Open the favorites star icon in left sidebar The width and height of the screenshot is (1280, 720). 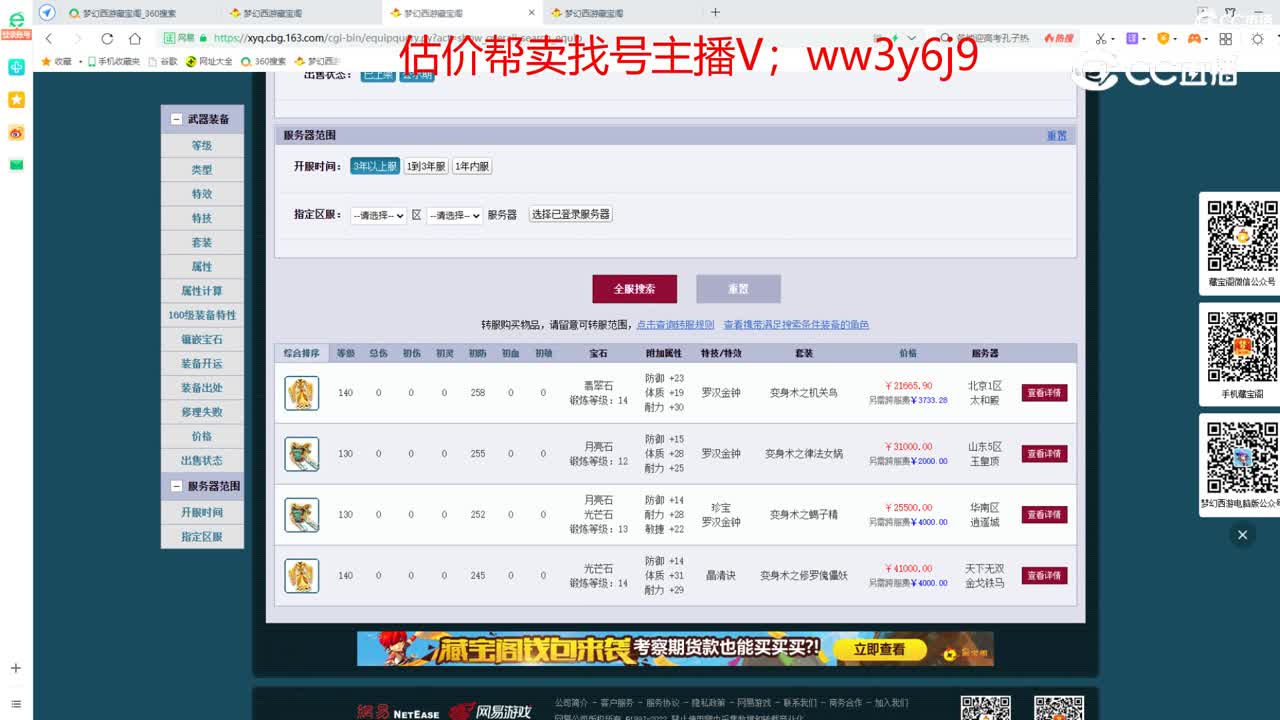click(x=16, y=100)
